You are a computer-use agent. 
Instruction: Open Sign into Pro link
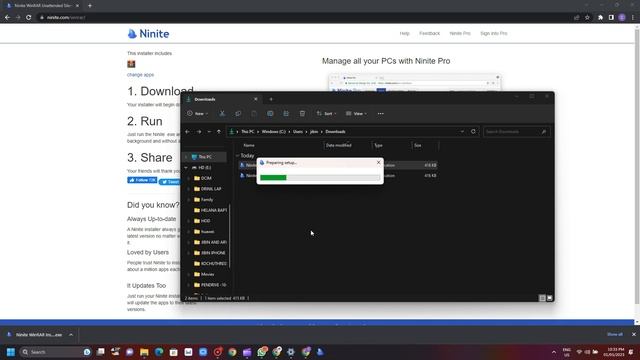[x=493, y=33]
